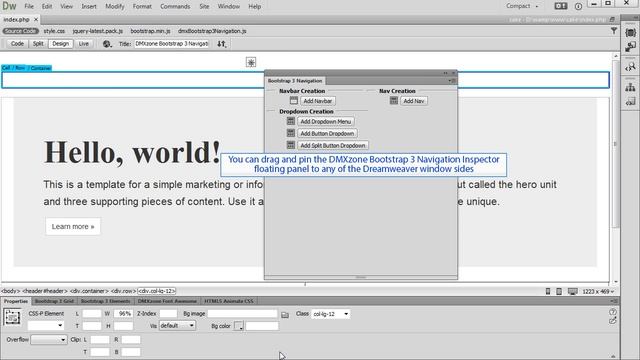
Task: Open the bootstrap.min.js related file
Action: [150, 31]
